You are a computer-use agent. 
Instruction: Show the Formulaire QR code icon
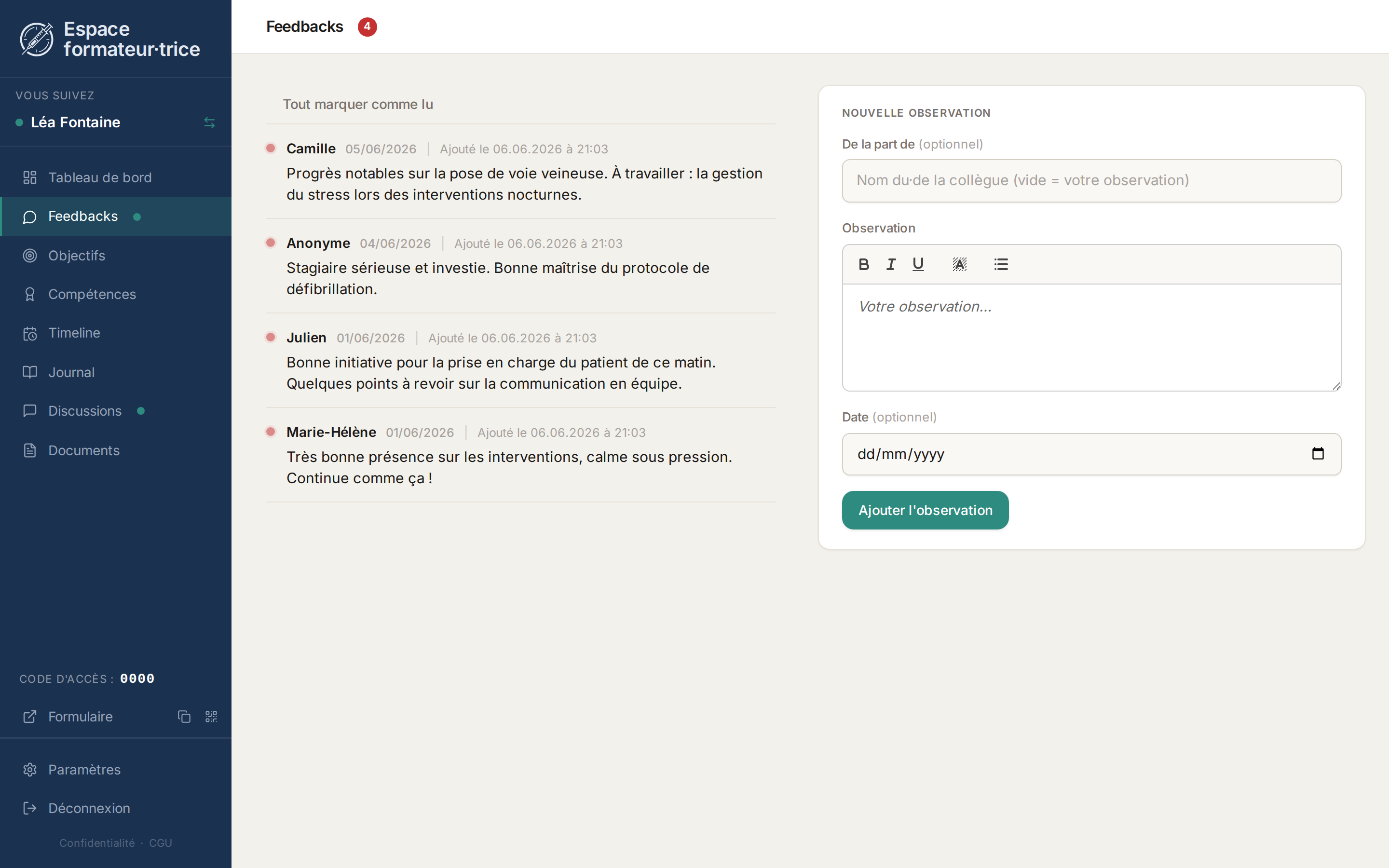(x=211, y=717)
